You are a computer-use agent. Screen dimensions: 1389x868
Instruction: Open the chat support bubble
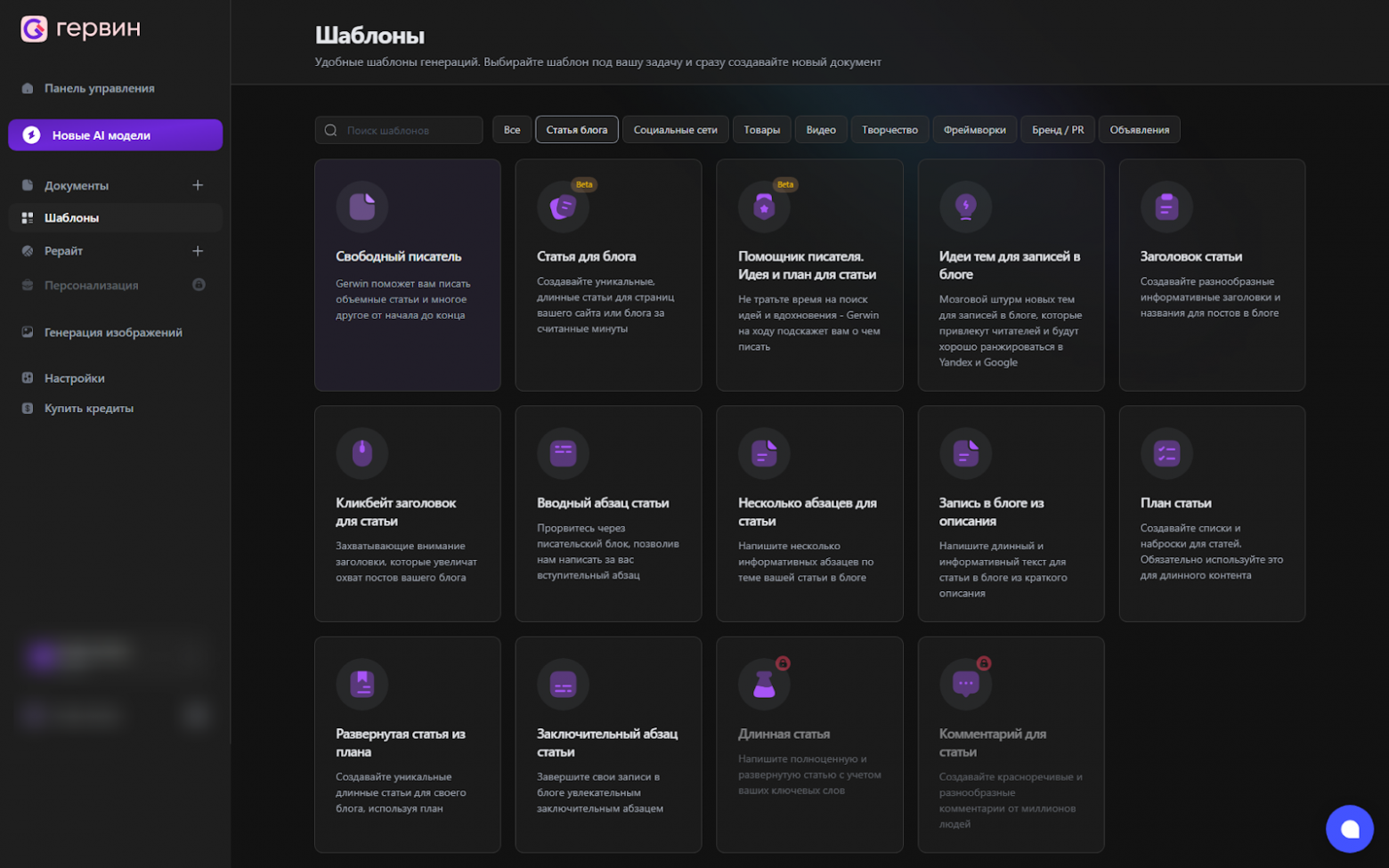pyautogui.click(x=1350, y=829)
